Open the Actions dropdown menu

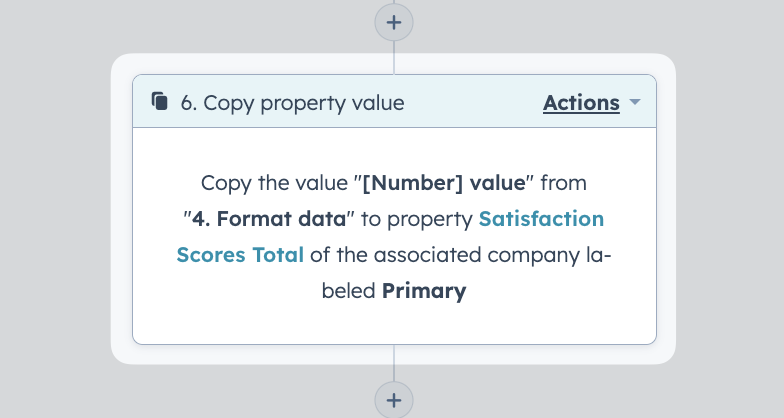click(581, 102)
